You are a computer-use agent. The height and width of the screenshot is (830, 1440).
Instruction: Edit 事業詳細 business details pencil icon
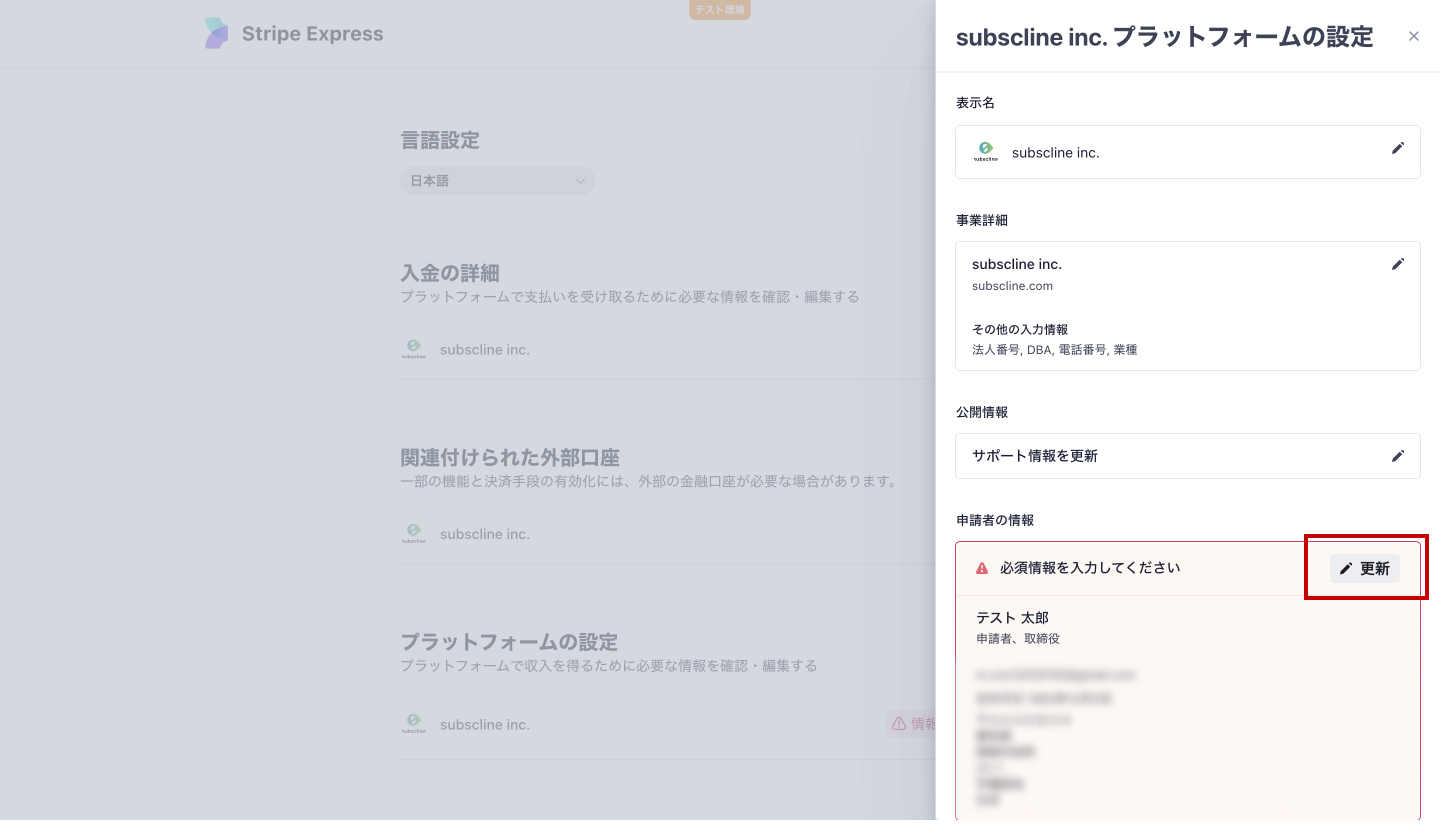[x=1398, y=264]
